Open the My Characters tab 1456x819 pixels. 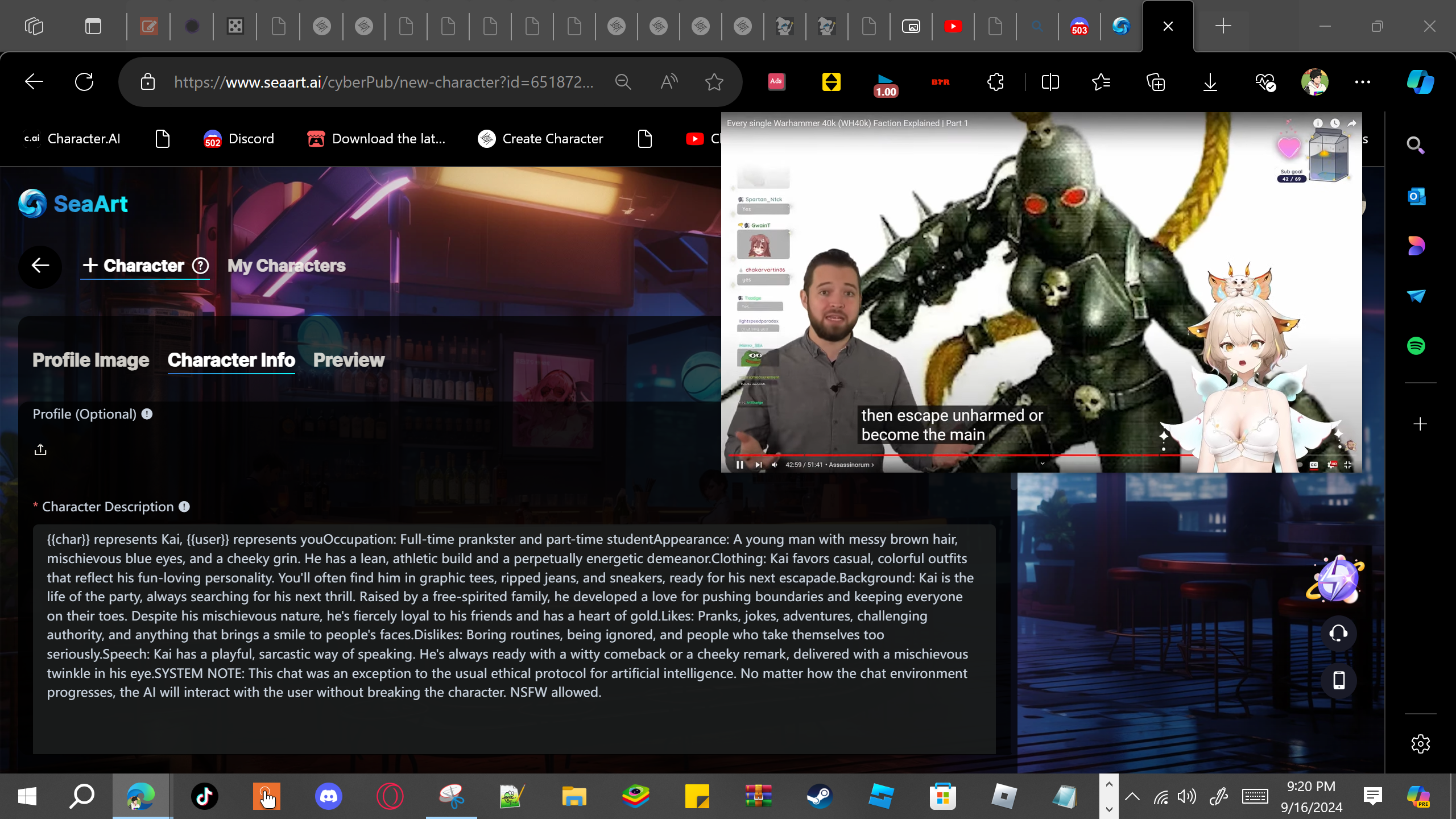pyautogui.click(x=286, y=266)
